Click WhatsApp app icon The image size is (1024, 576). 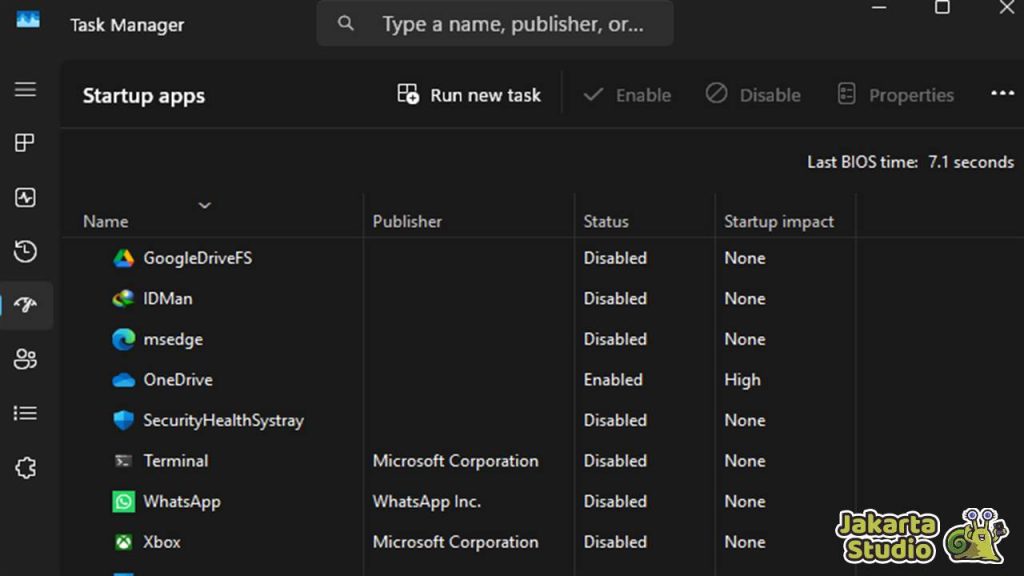coord(123,502)
